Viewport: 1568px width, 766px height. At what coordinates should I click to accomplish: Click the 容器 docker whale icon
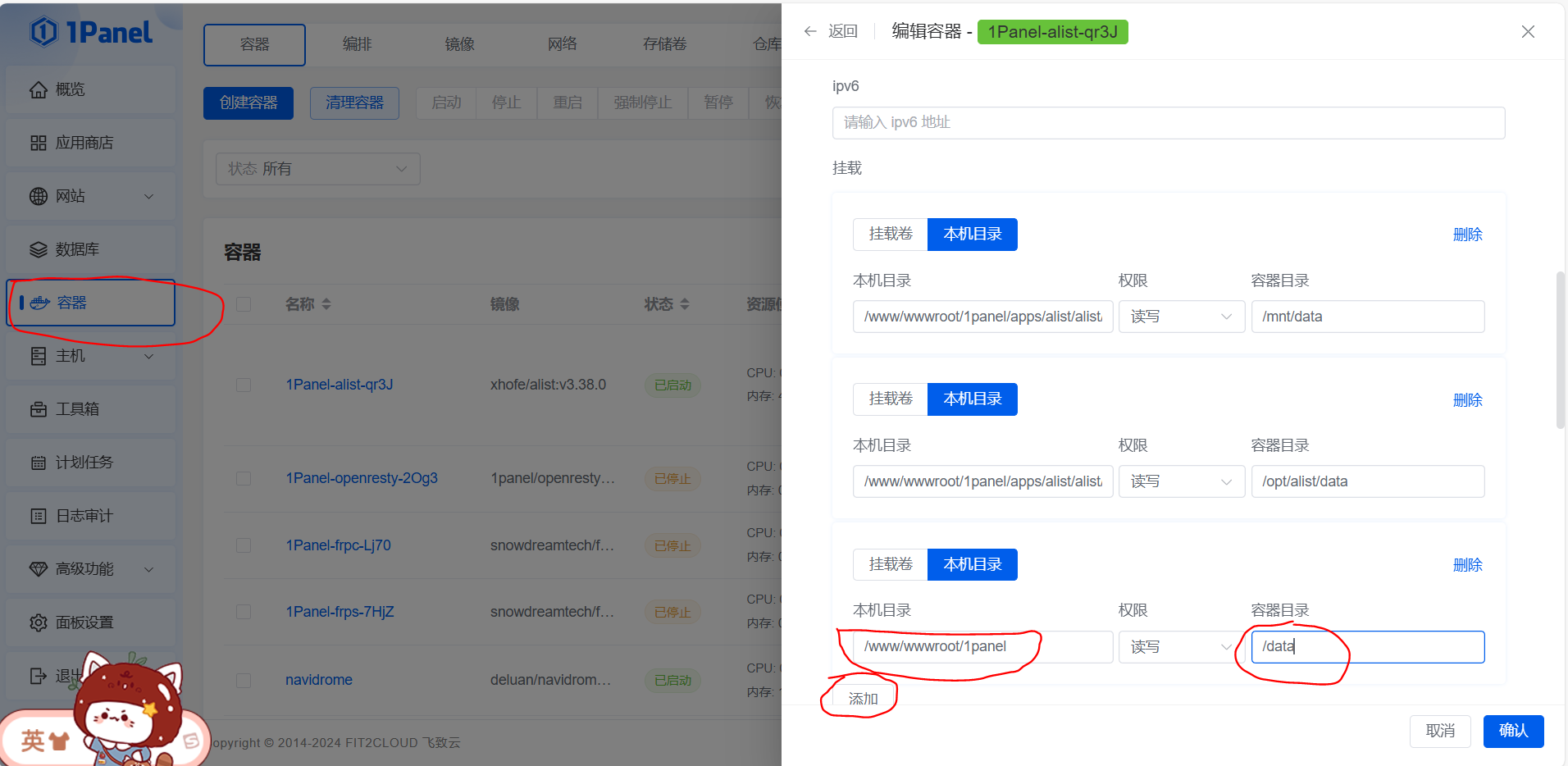click(x=40, y=303)
